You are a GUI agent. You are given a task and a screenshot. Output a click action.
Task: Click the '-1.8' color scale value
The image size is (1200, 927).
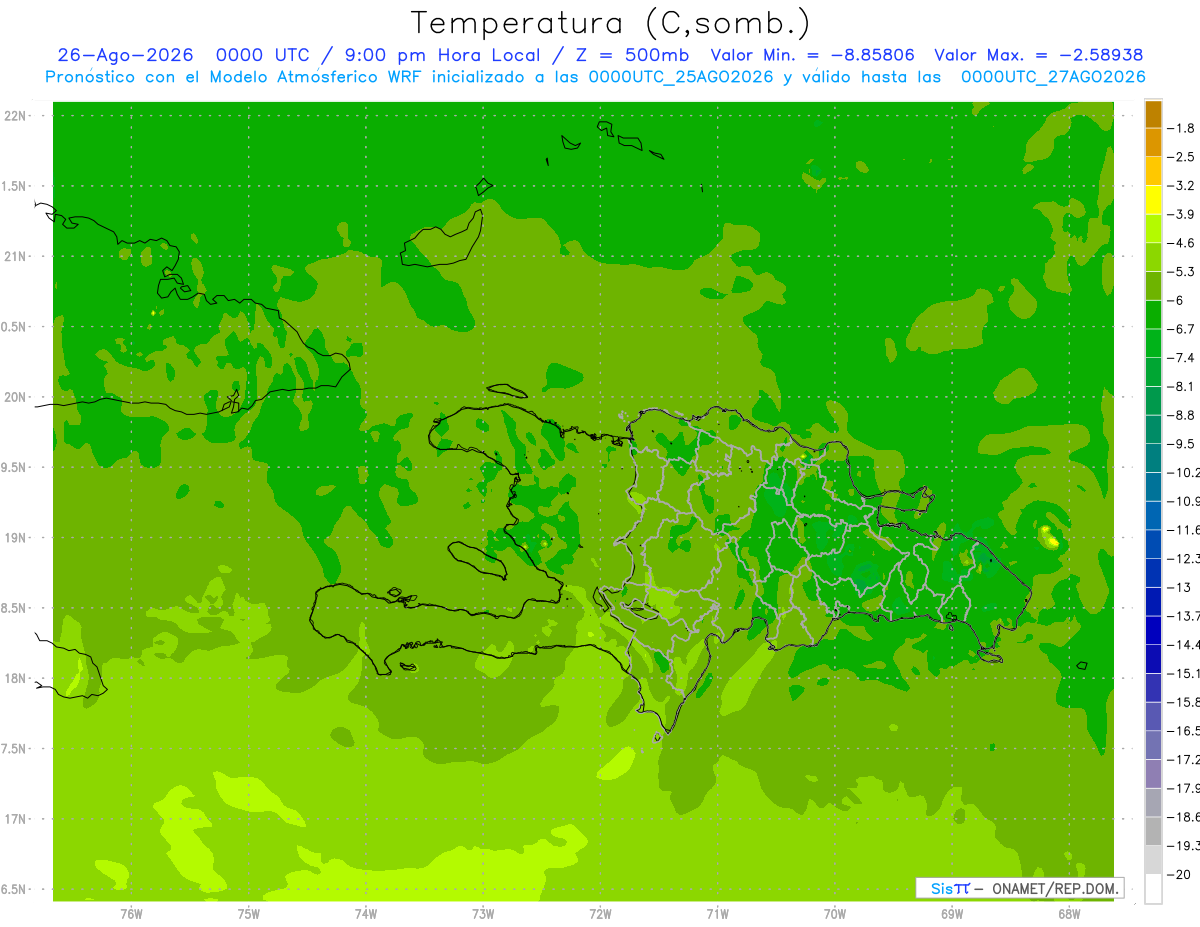point(1181,128)
